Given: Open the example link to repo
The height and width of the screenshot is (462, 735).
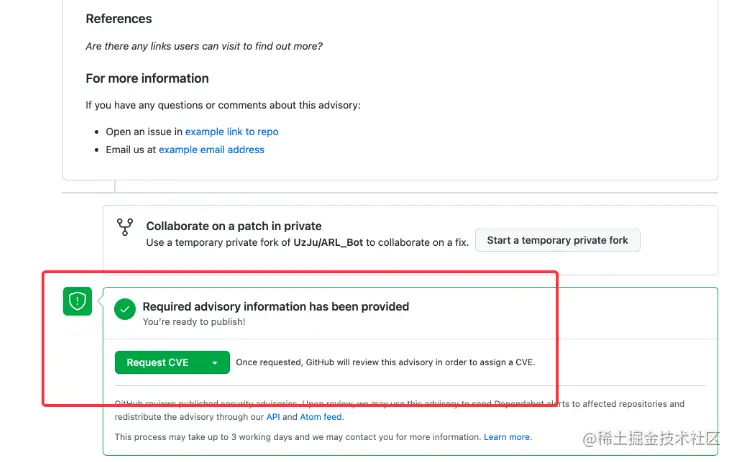Looking at the screenshot, I should (x=231, y=132).
